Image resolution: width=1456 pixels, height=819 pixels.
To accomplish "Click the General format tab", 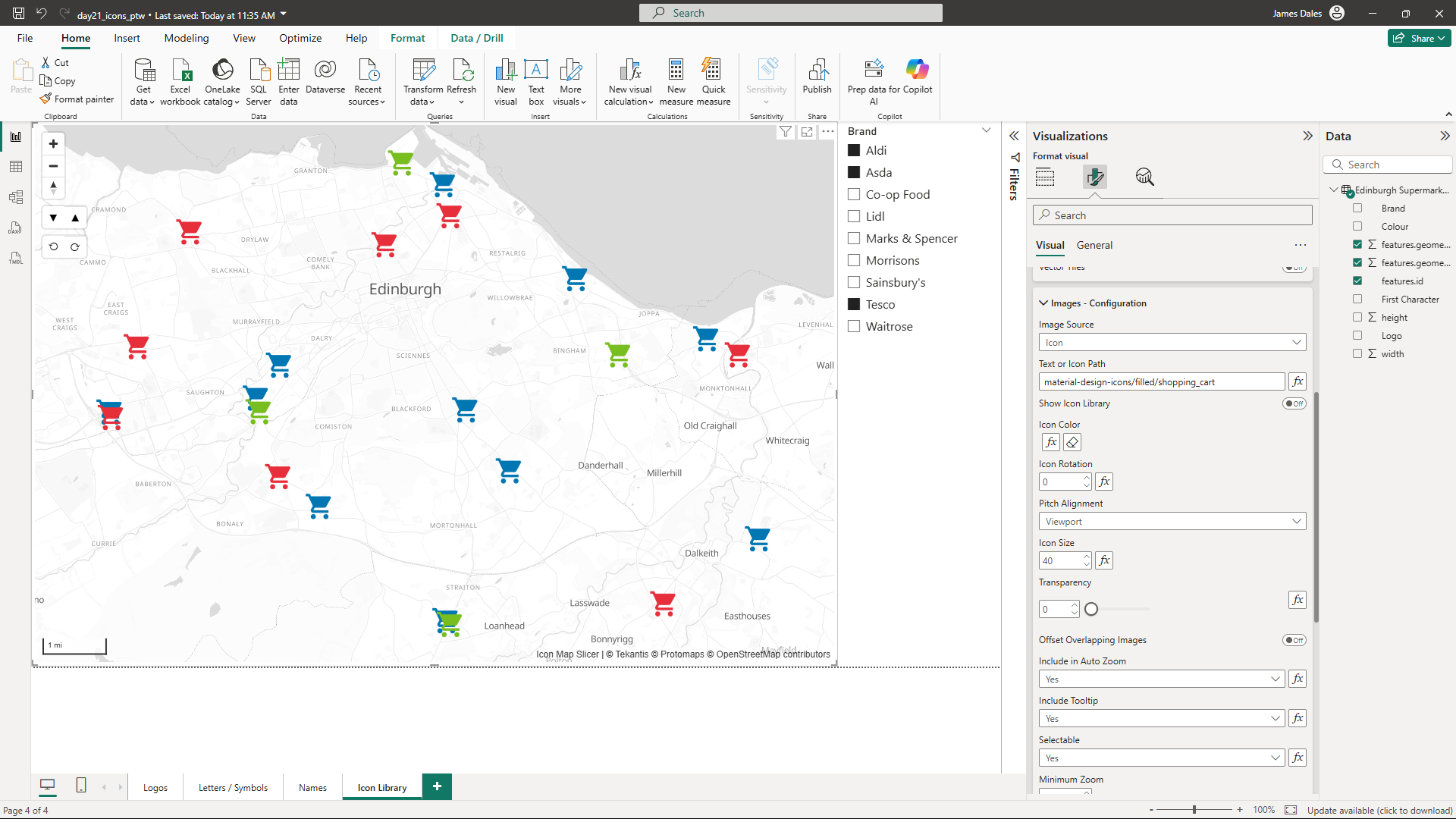I will coord(1094,245).
